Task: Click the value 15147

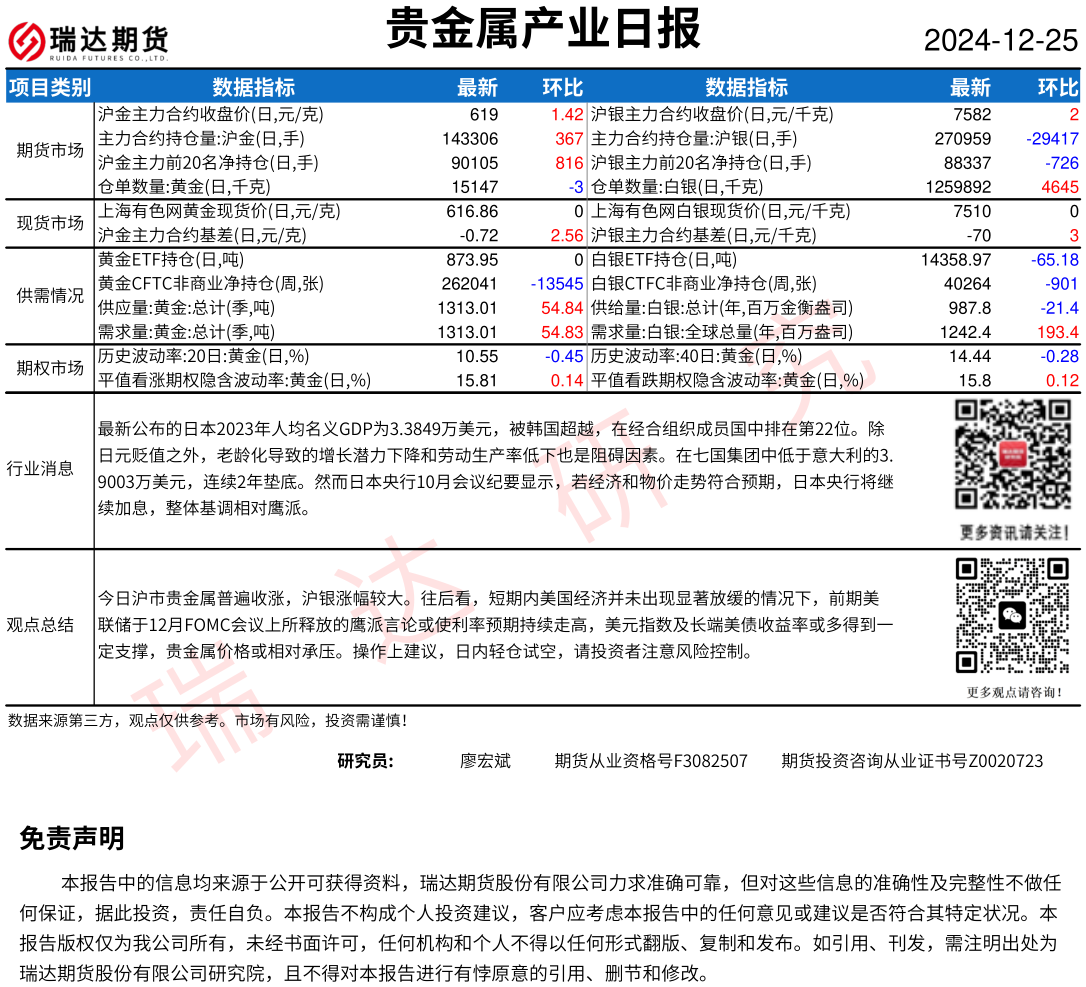Action: pos(474,188)
